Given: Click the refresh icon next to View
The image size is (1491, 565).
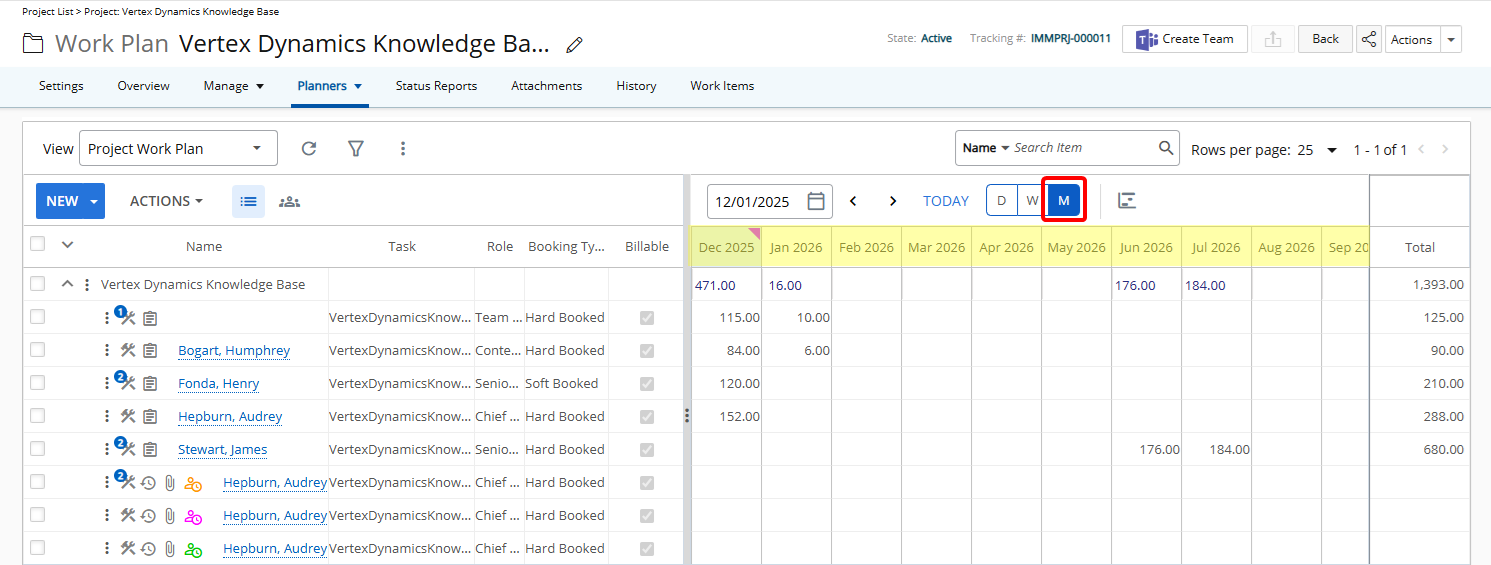Looking at the screenshot, I should pos(309,148).
